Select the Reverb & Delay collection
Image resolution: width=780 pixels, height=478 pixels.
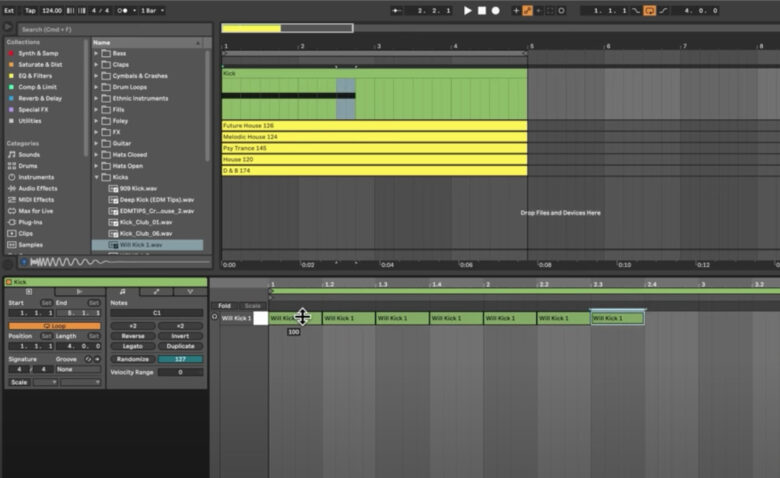point(40,98)
